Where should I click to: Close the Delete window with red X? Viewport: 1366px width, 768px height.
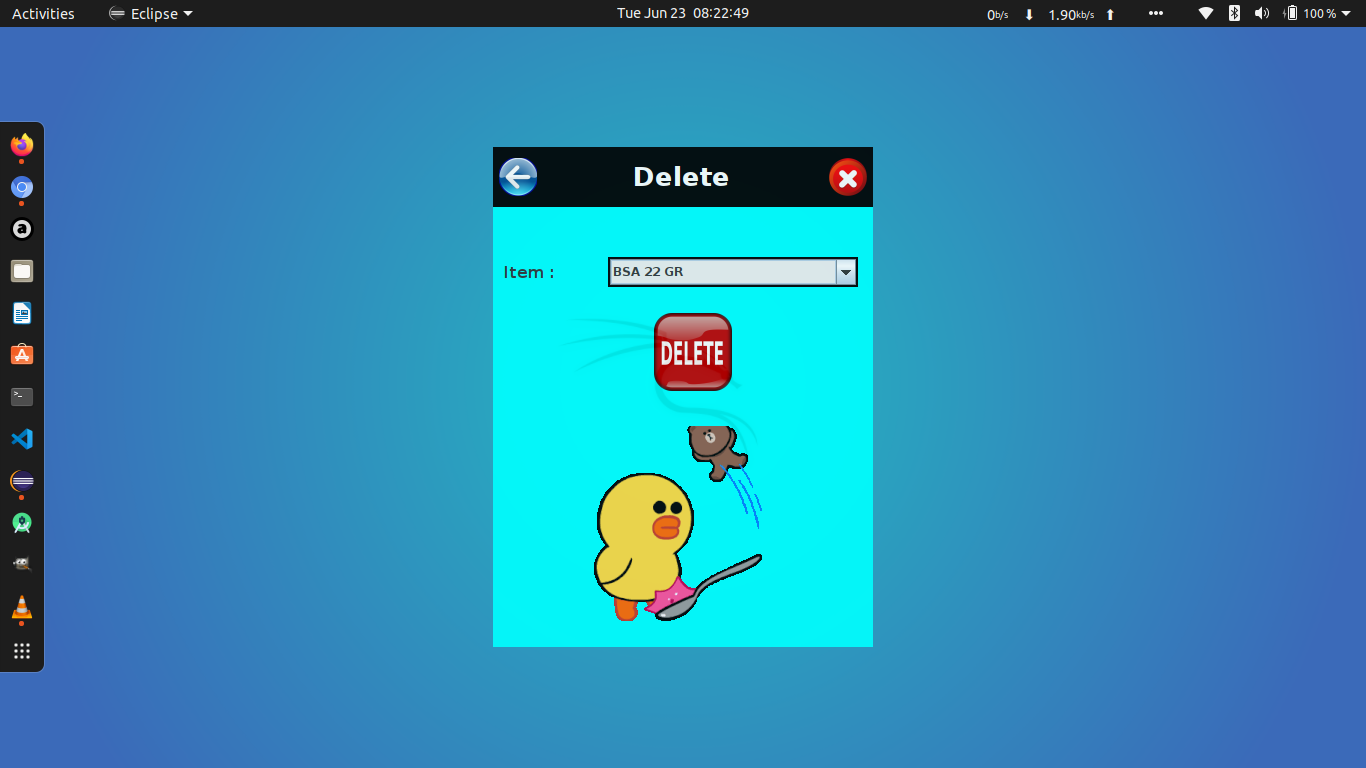[x=848, y=178]
